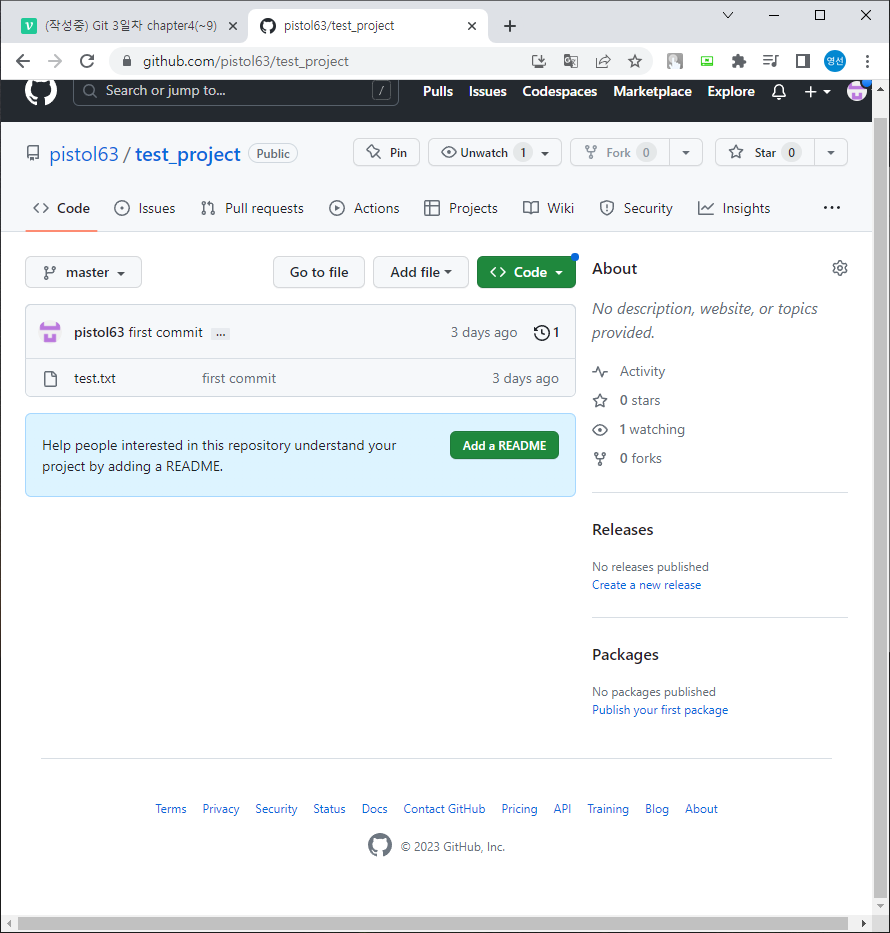Expand the Add file dropdown
Screen dimensions: 890x933
pos(421,273)
